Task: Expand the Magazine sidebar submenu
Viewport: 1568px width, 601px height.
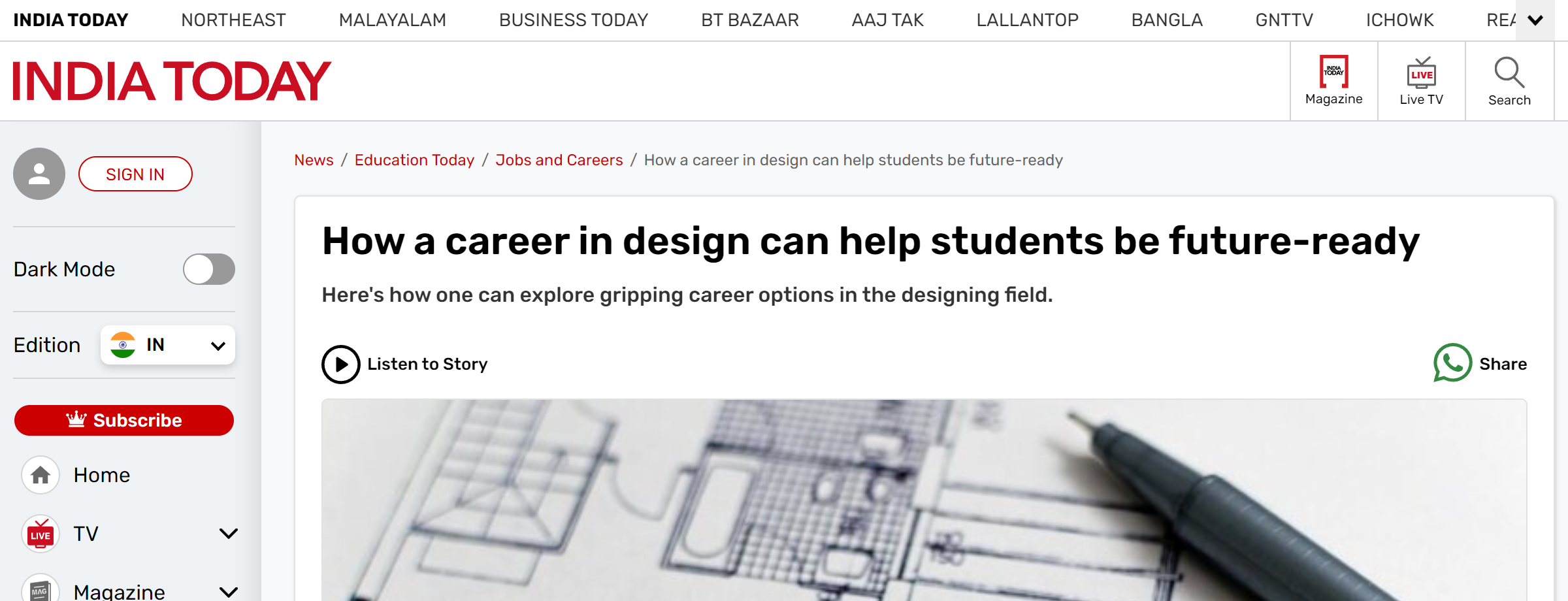Action: (x=228, y=592)
